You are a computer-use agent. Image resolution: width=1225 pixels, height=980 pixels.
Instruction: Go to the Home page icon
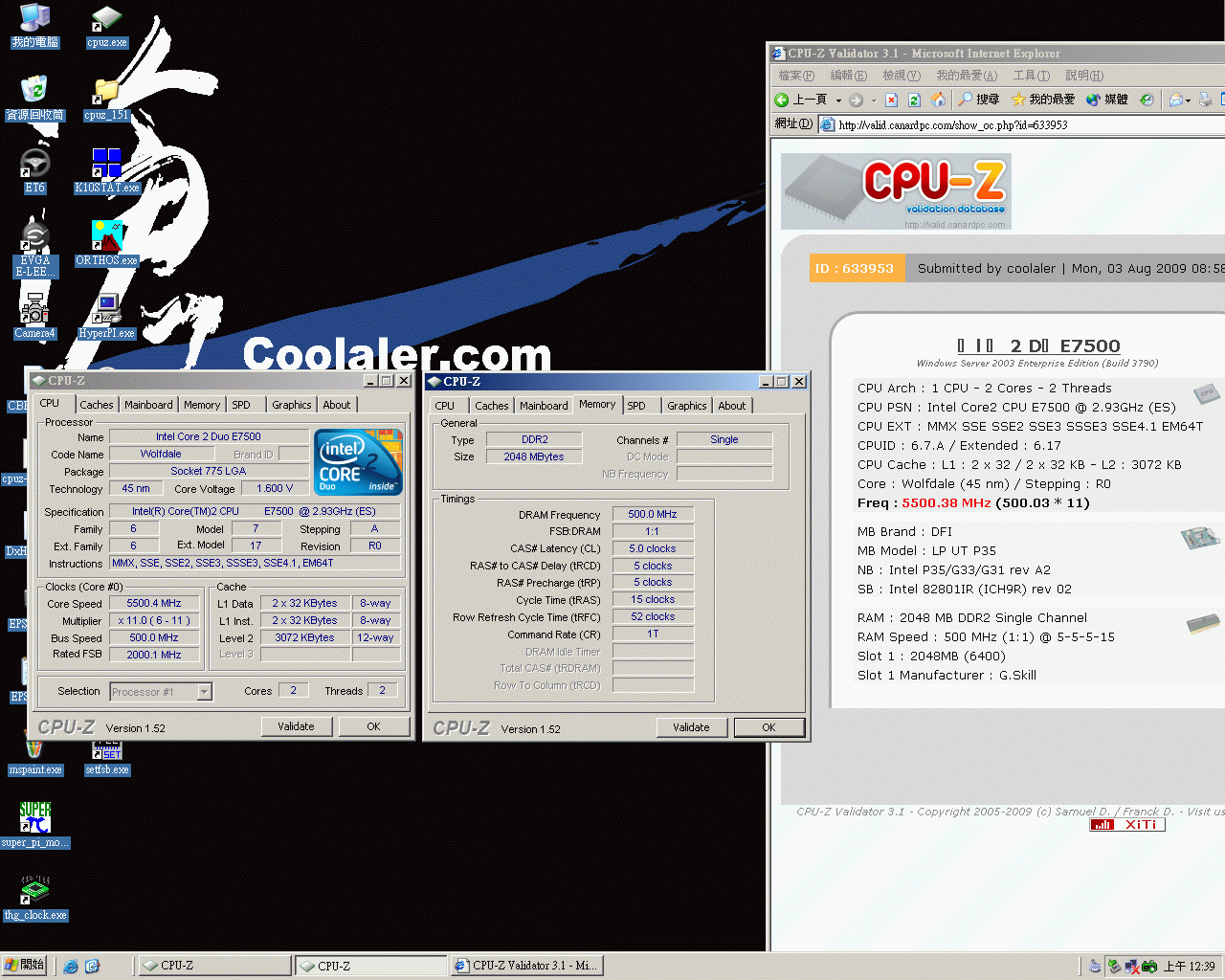(938, 100)
